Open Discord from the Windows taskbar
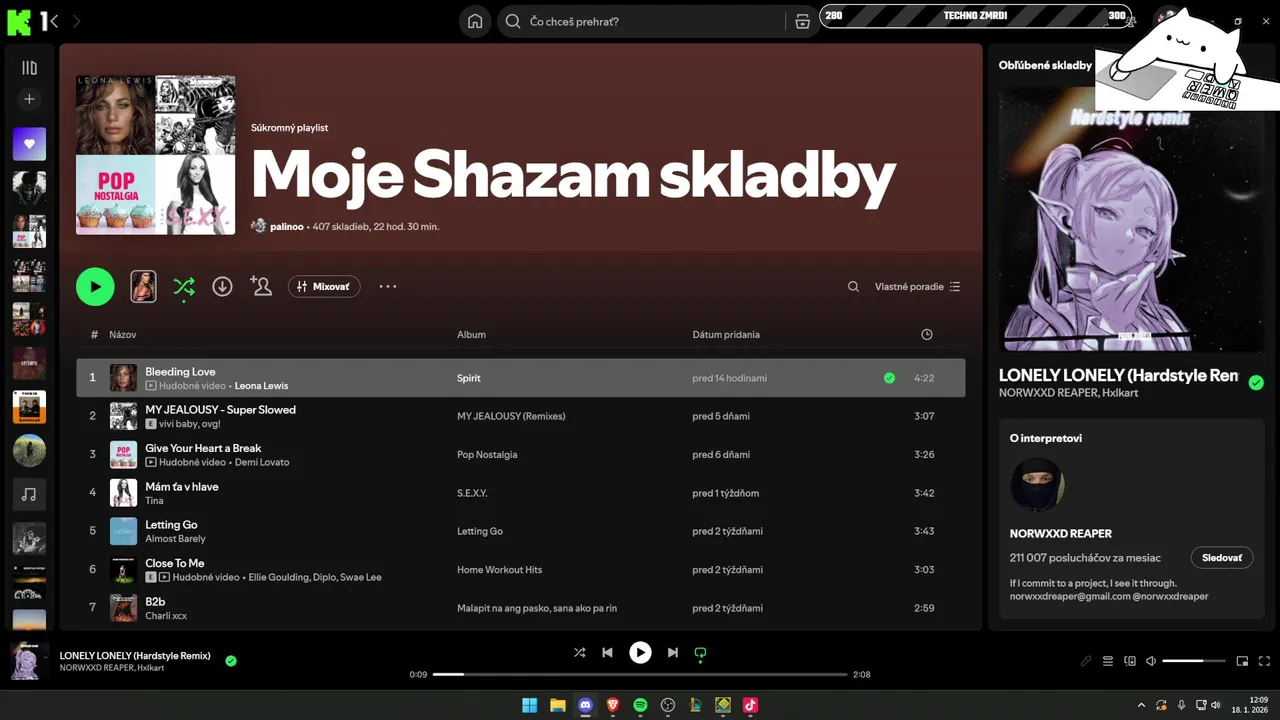 pyautogui.click(x=585, y=705)
